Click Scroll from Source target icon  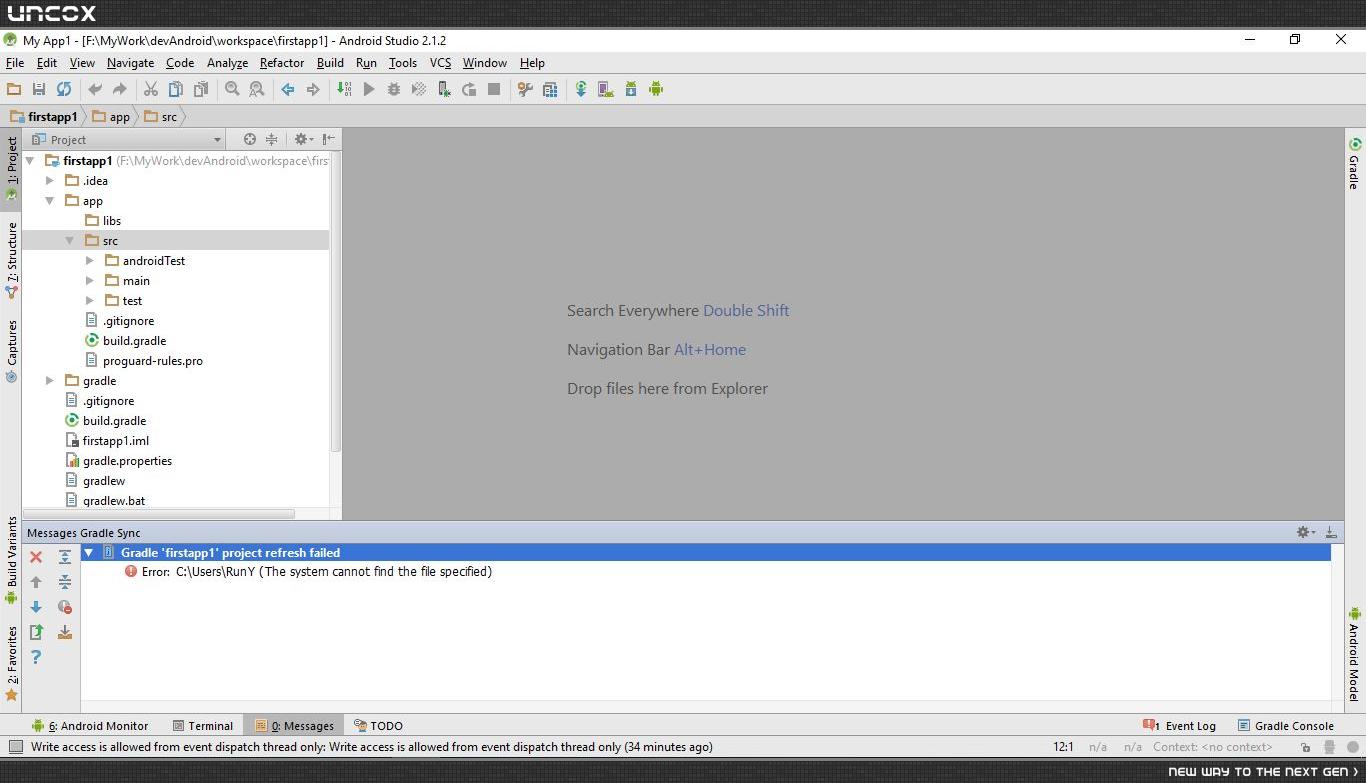click(x=250, y=139)
